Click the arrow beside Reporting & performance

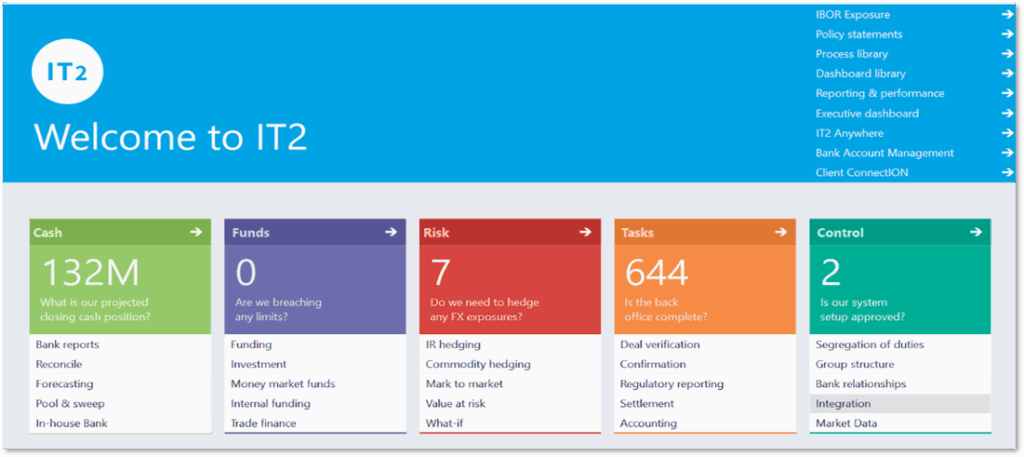pos(1006,93)
